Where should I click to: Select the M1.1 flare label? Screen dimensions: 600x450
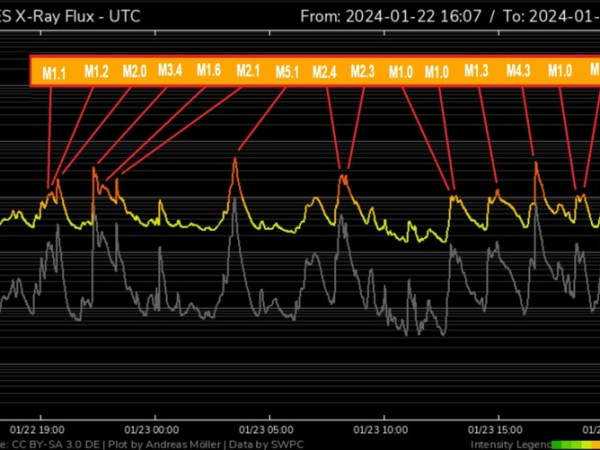(54, 72)
